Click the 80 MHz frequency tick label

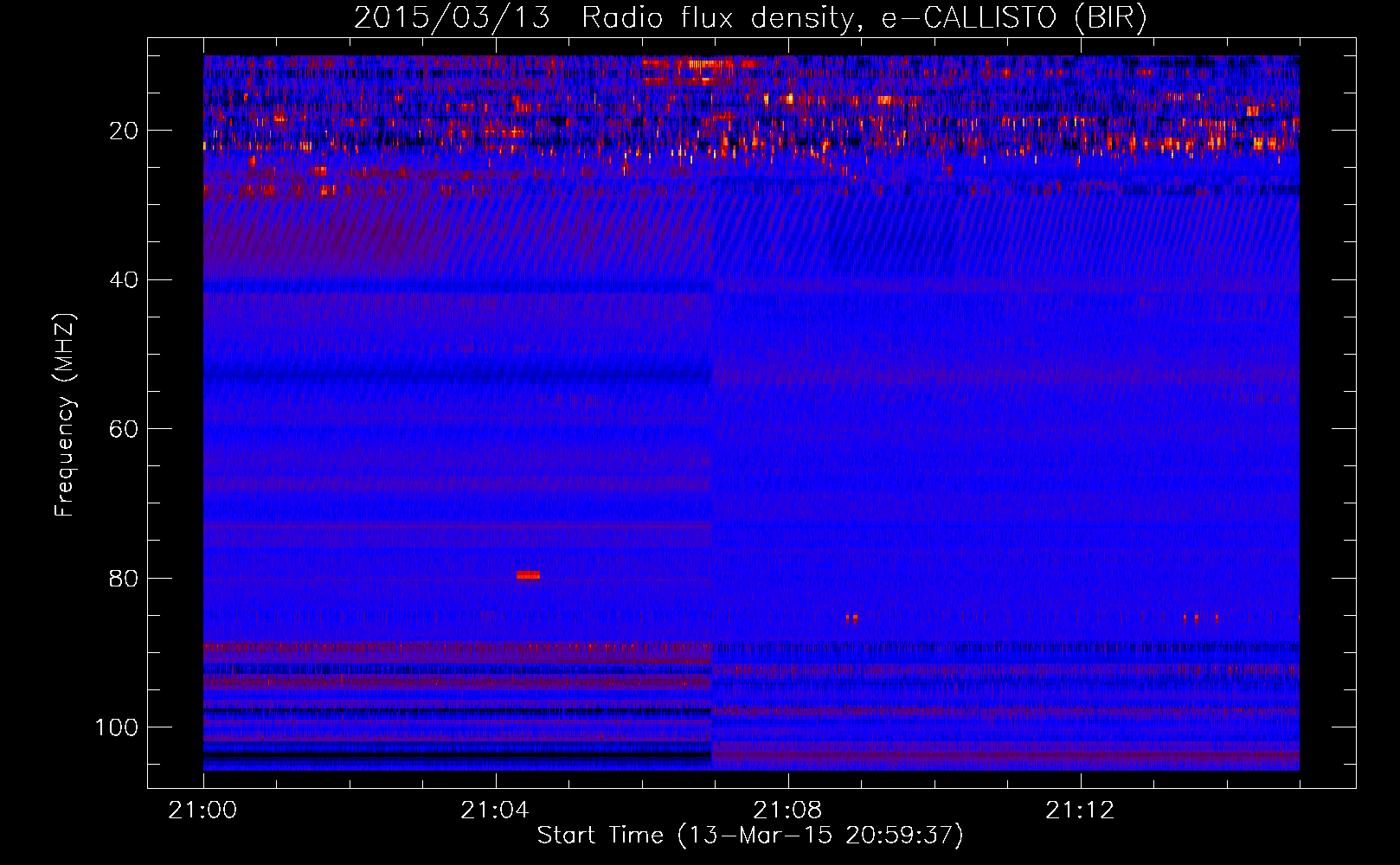coord(124,579)
